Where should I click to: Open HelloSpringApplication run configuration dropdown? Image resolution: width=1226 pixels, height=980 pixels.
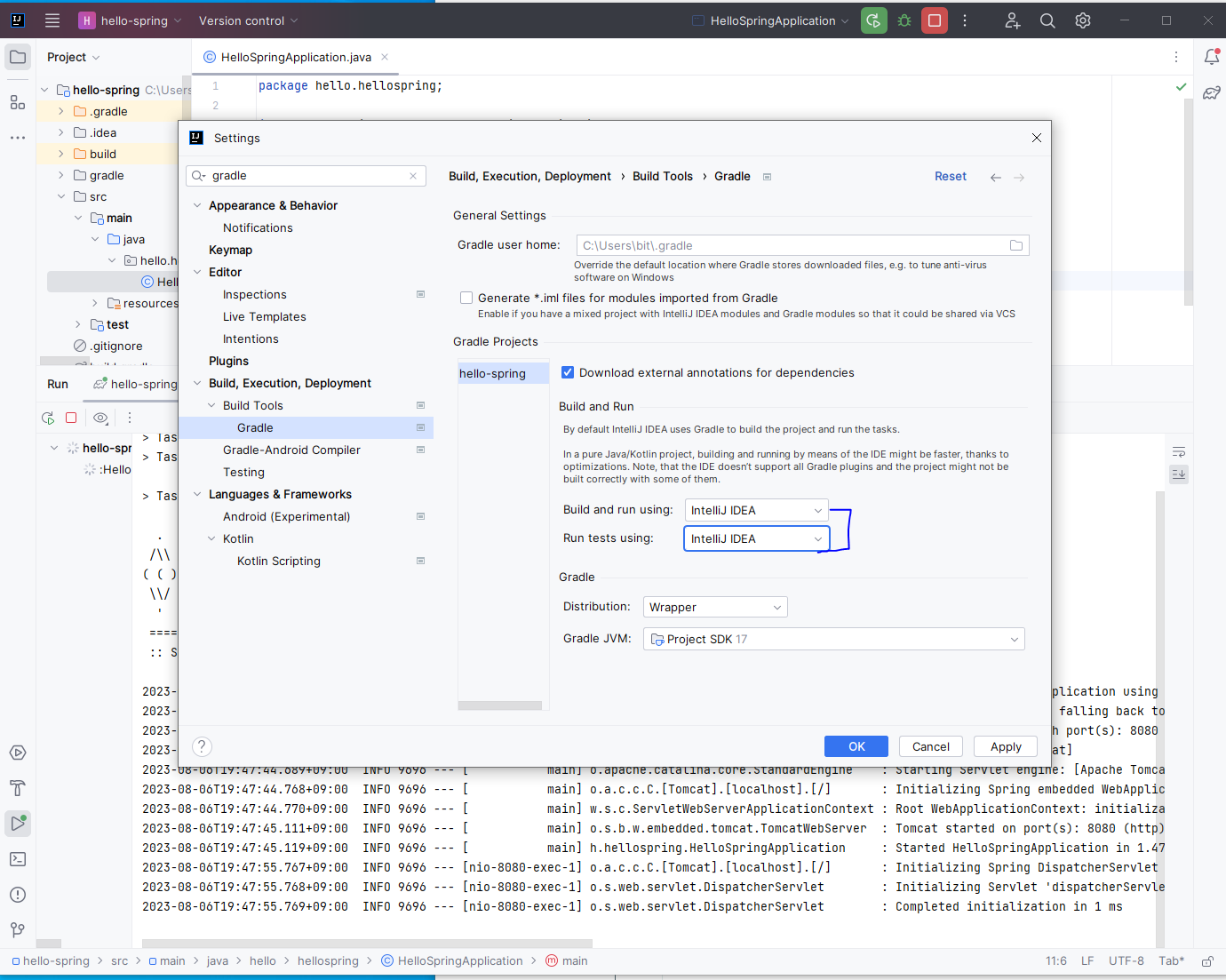click(770, 20)
